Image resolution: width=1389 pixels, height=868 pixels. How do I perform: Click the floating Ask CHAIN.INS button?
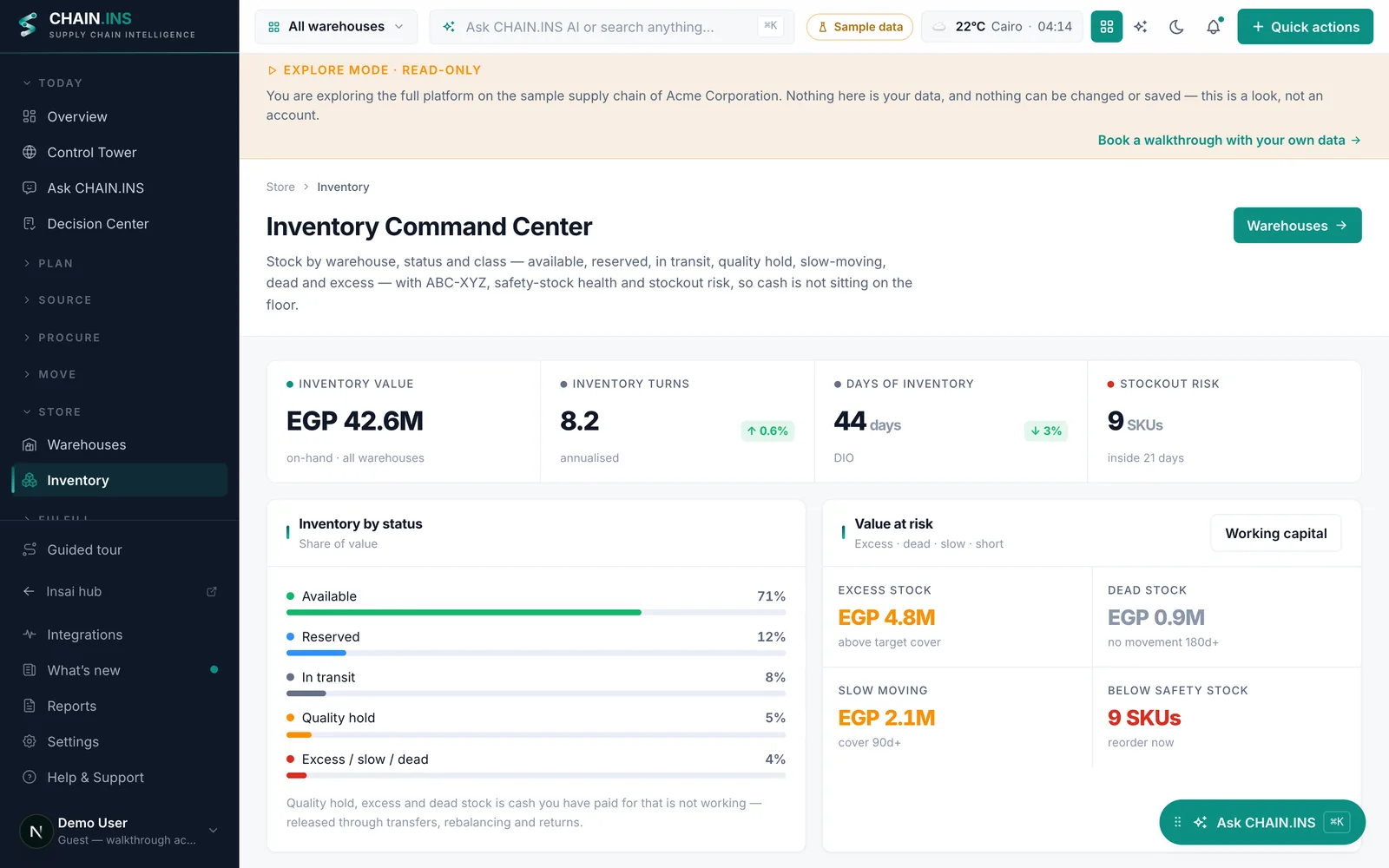(x=1261, y=822)
